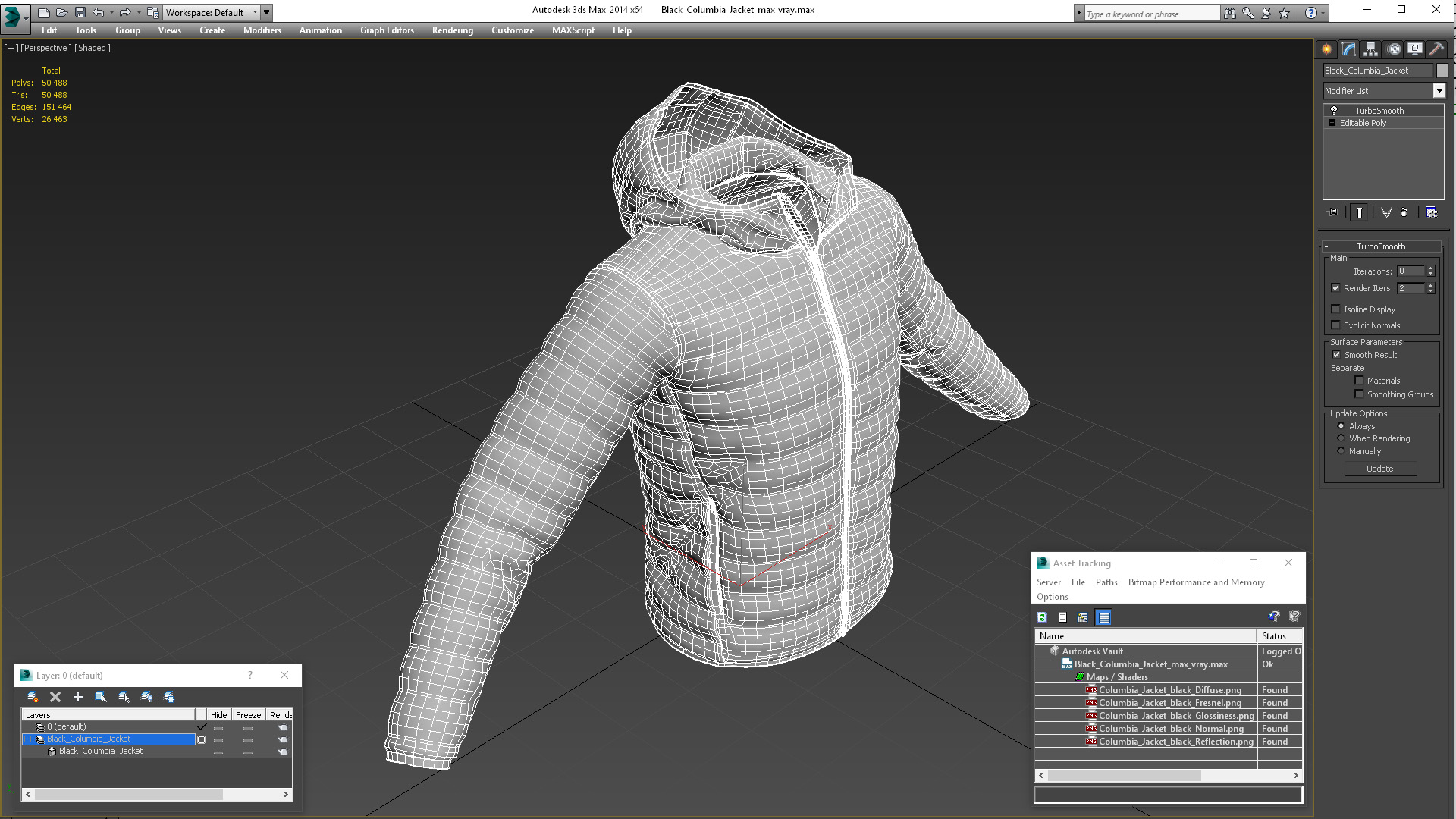Switch to the Motion panel tab
The image size is (1456, 819).
click(x=1393, y=49)
